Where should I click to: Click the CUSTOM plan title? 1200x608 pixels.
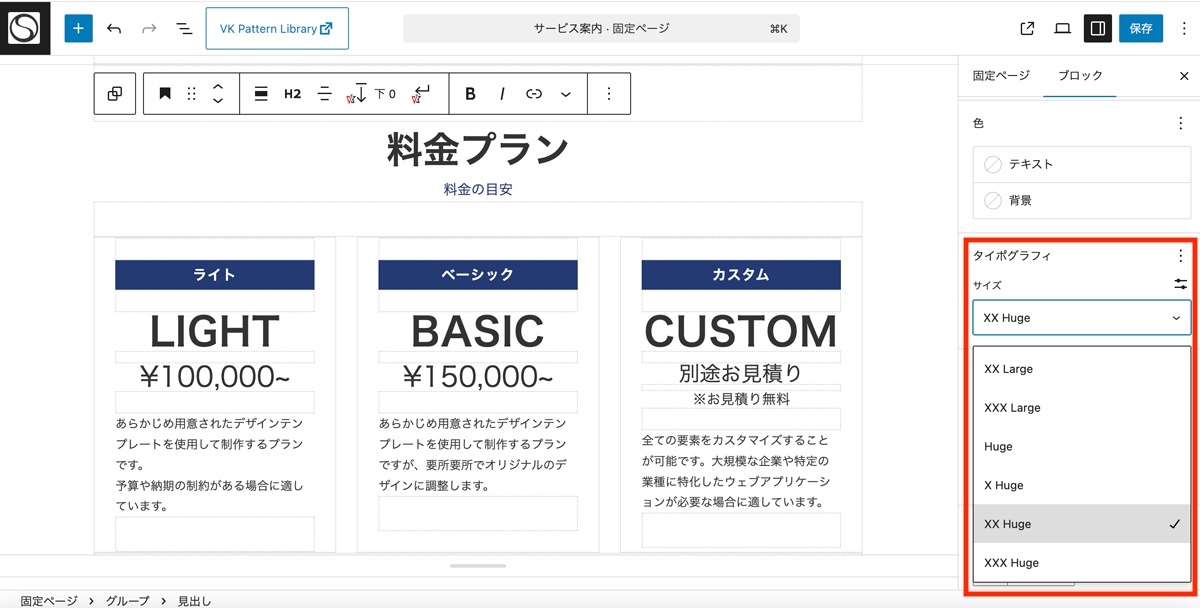(741, 332)
